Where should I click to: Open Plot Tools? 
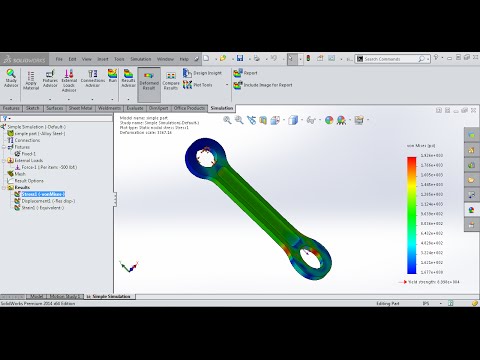[198, 85]
